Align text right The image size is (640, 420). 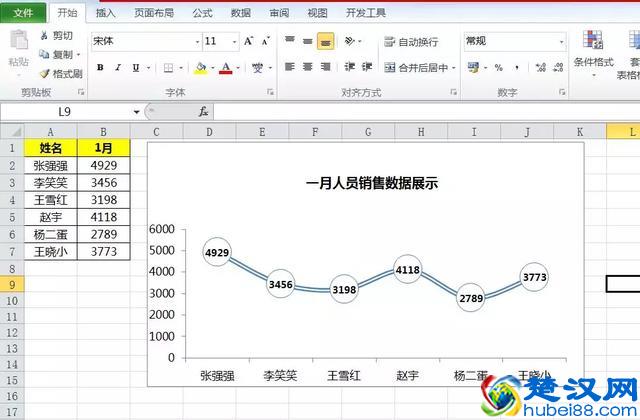pyautogui.click(x=325, y=67)
